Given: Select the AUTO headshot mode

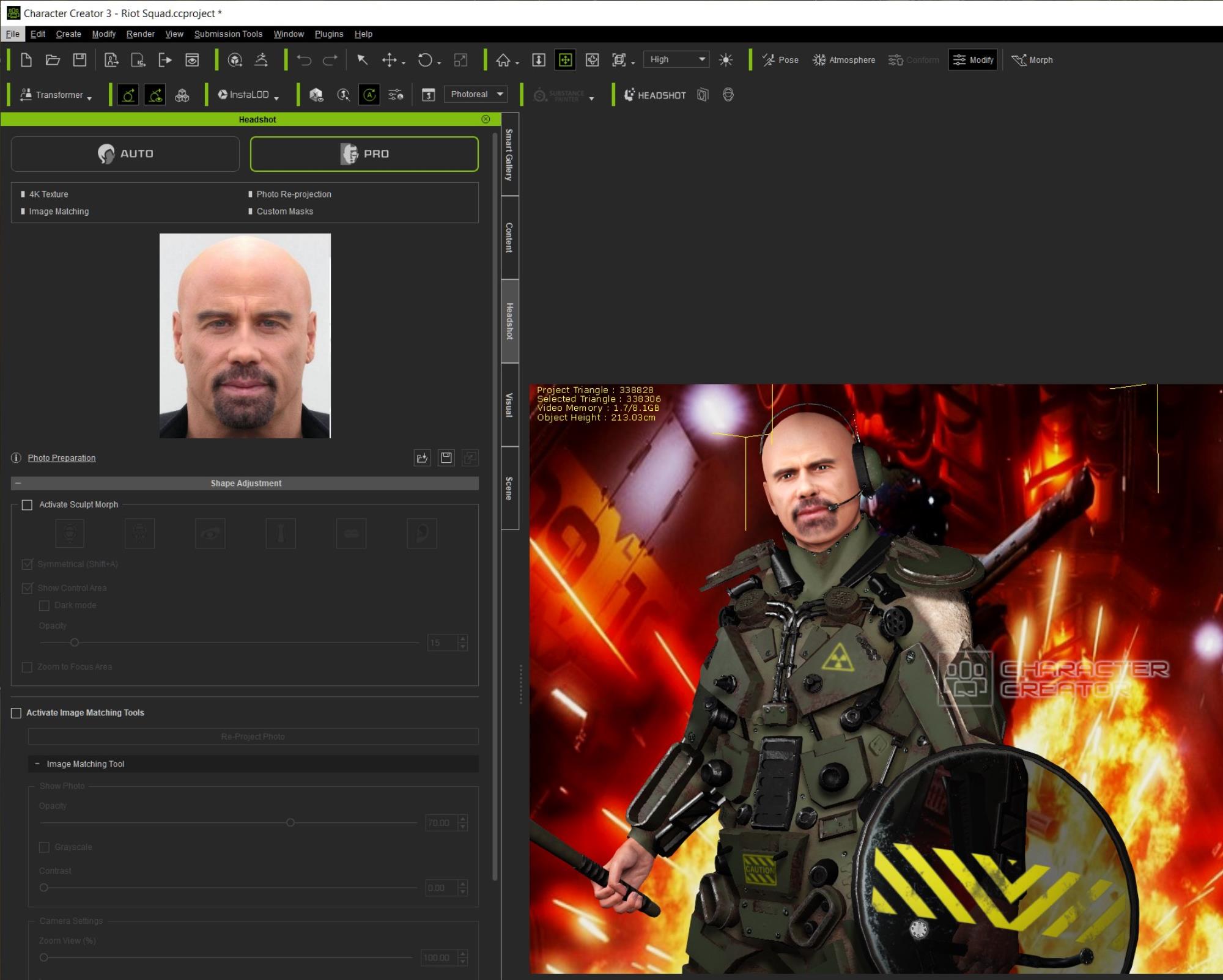Looking at the screenshot, I should [125, 153].
